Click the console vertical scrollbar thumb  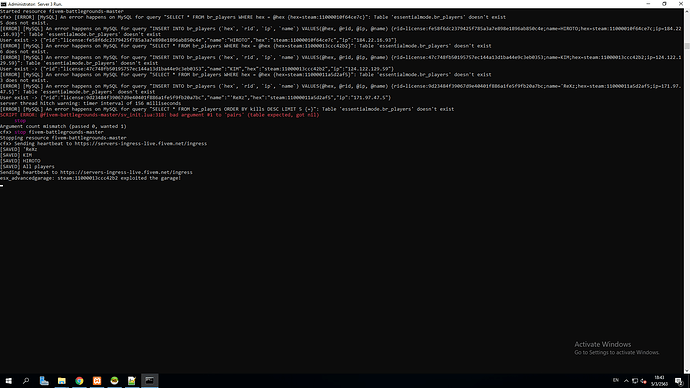(x=687, y=46)
